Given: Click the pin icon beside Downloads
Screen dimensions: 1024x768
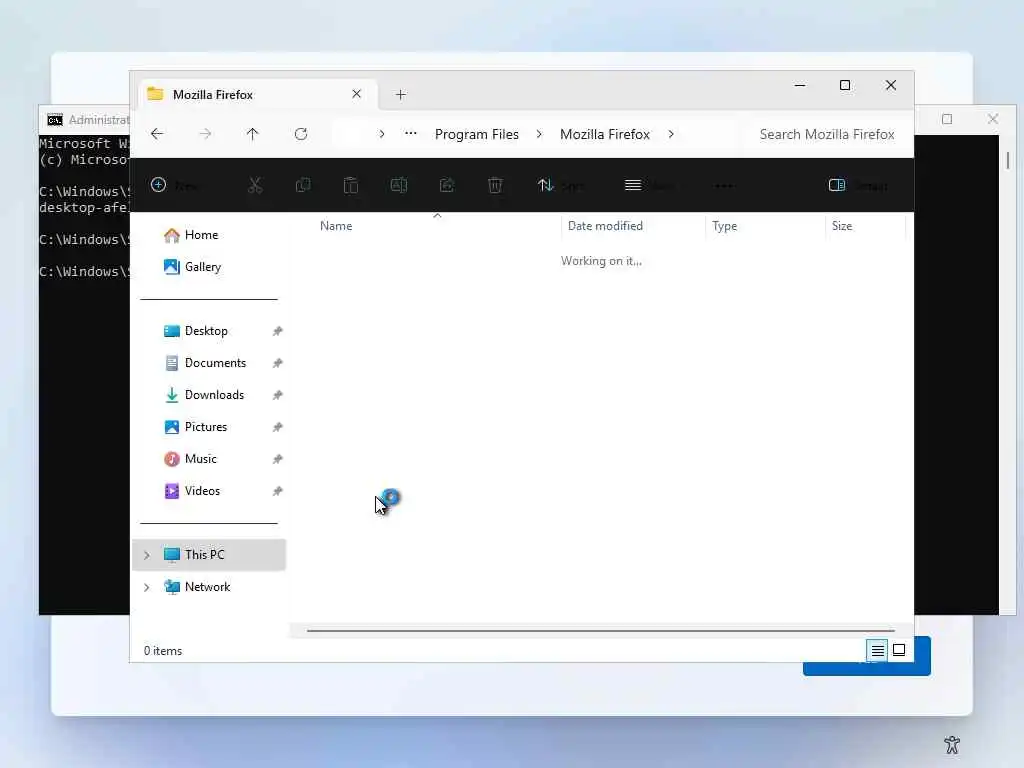Looking at the screenshot, I should pyautogui.click(x=278, y=395).
